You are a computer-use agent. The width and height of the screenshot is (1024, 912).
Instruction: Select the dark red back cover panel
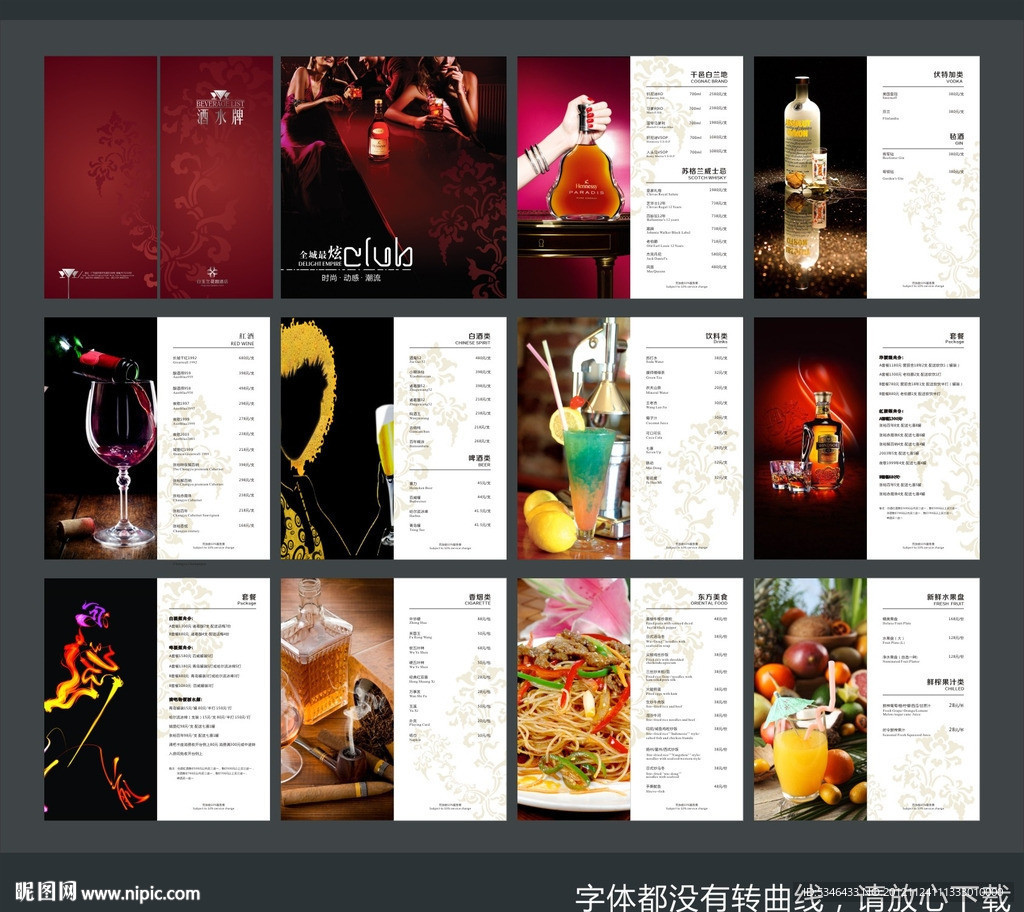point(101,177)
